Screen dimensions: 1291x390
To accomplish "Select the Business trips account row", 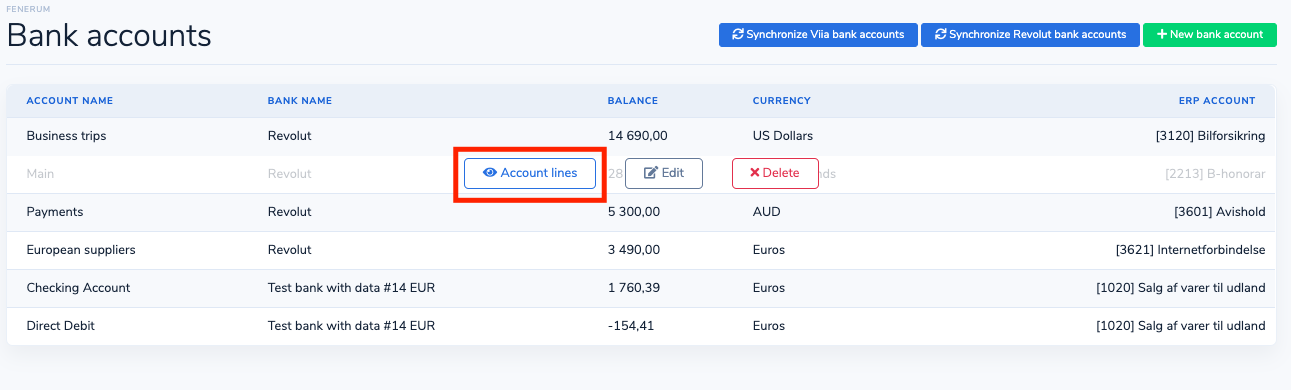I will click(641, 136).
